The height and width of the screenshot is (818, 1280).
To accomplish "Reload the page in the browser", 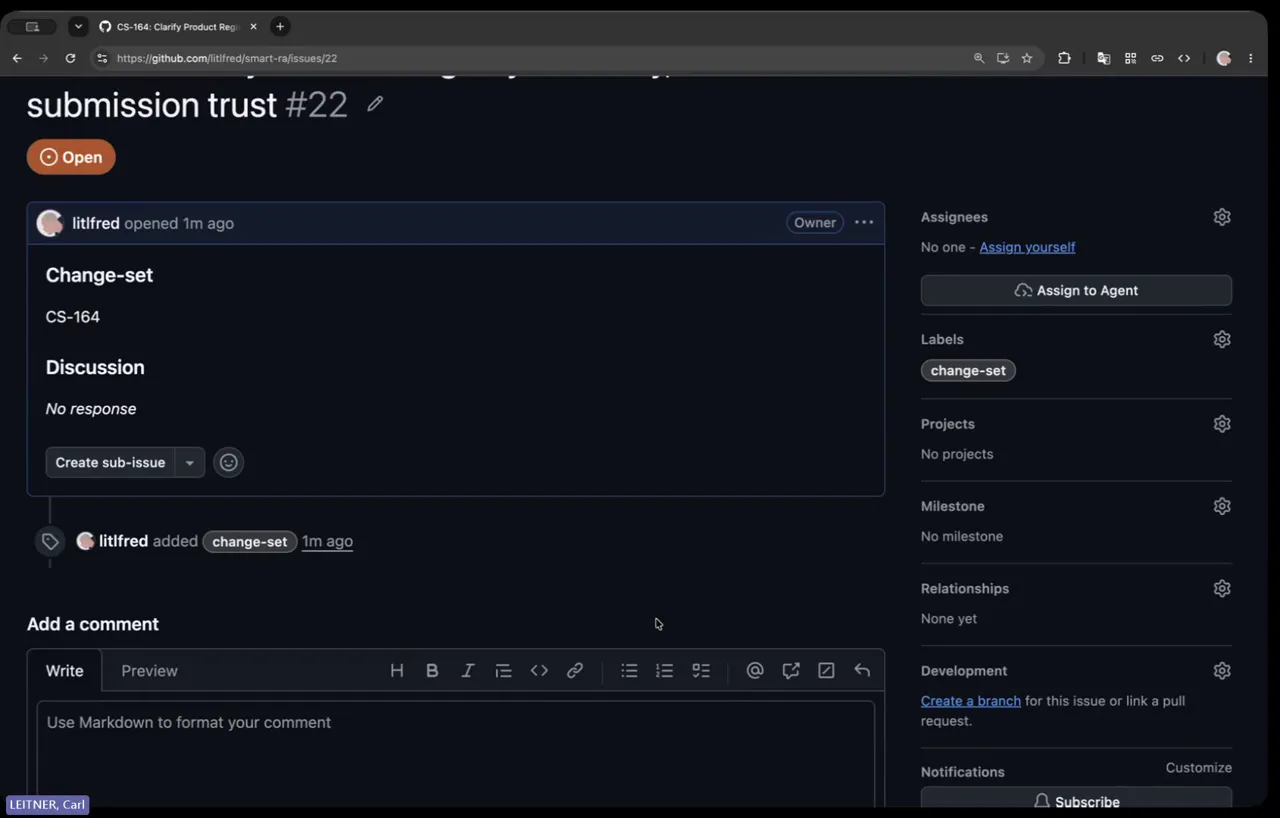I will click(x=70, y=58).
